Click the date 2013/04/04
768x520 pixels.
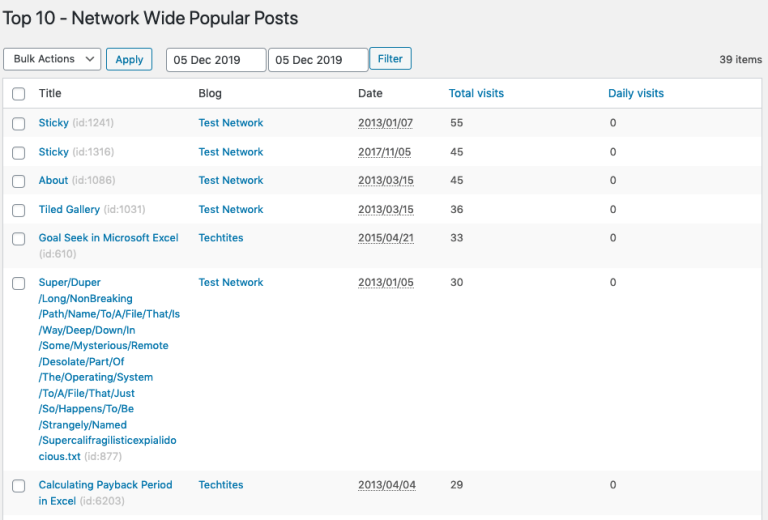click(x=387, y=485)
